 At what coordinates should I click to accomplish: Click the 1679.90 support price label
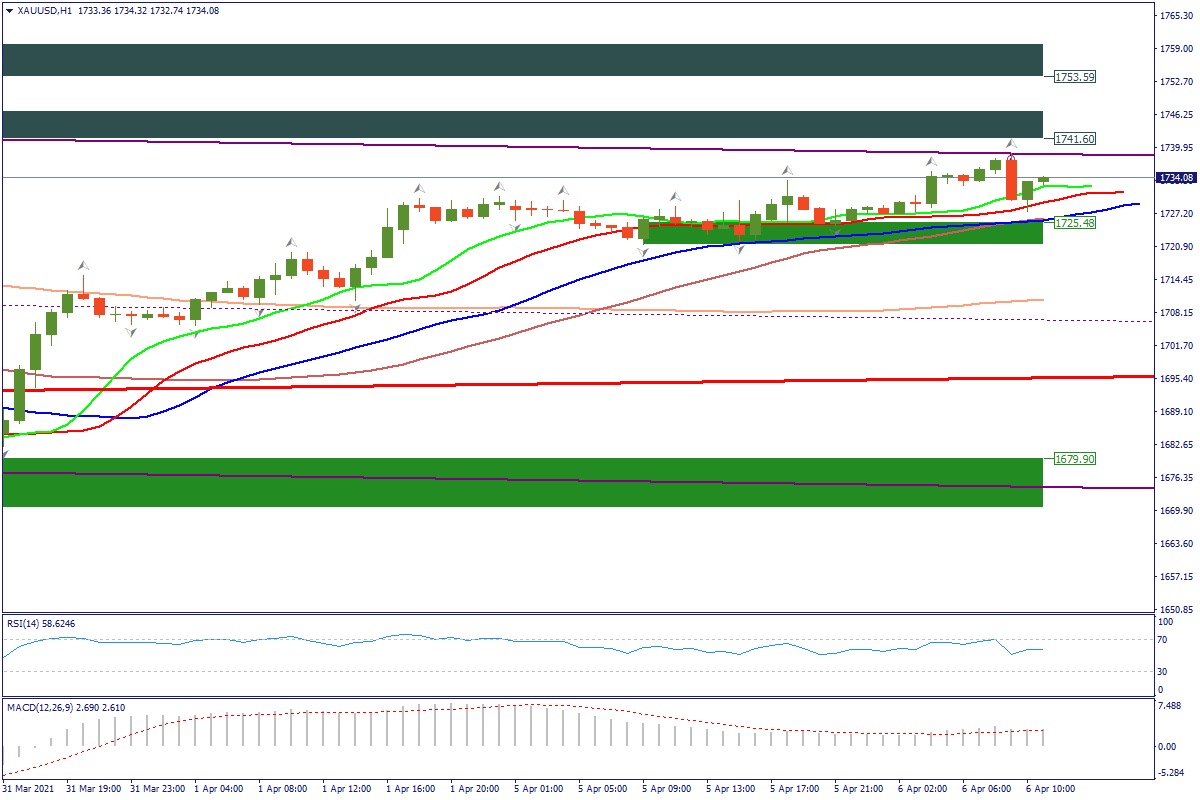coord(1075,459)
